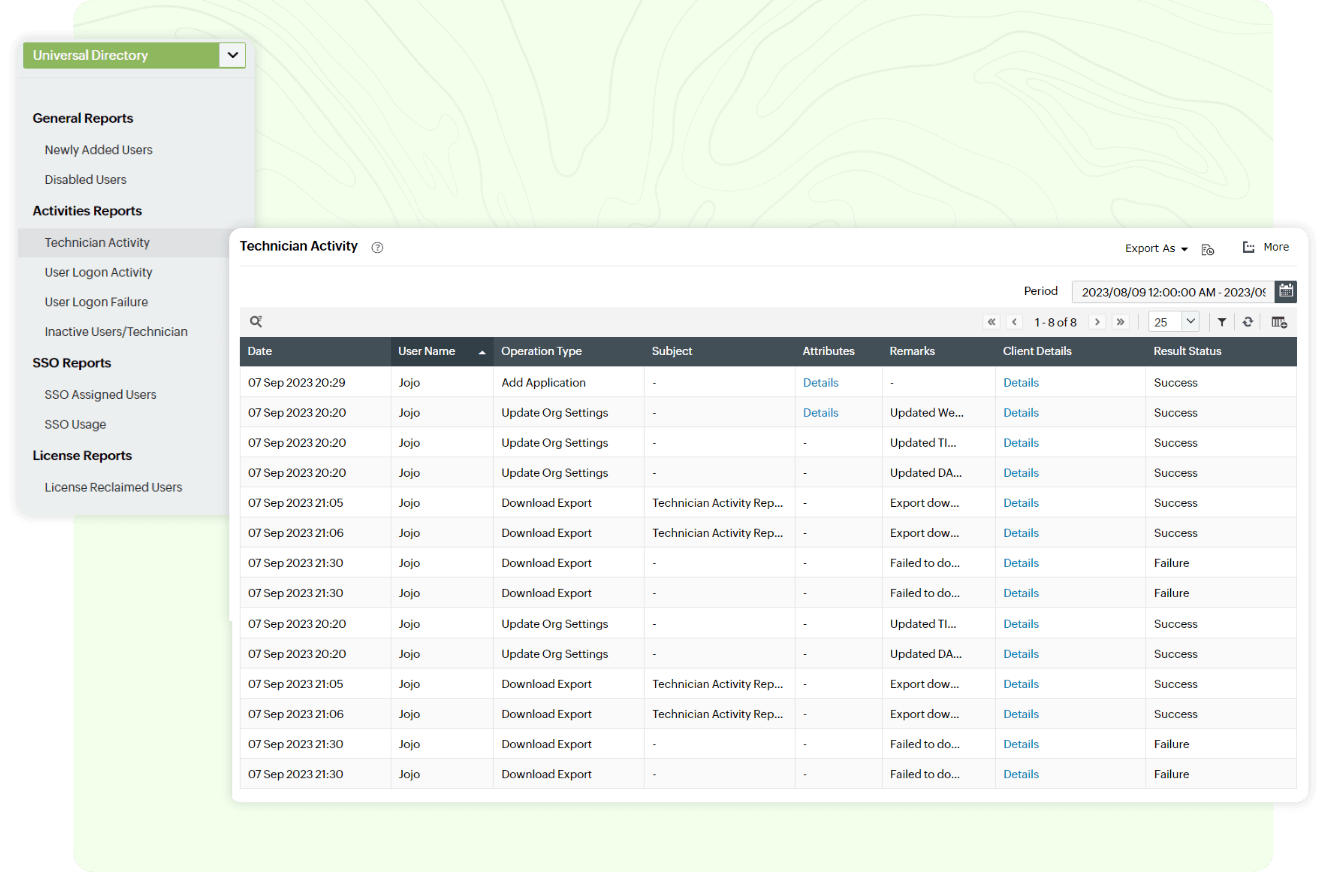1327x872 pixels.
Task: Toggle User Name column sort order
Action: (481, 351)
